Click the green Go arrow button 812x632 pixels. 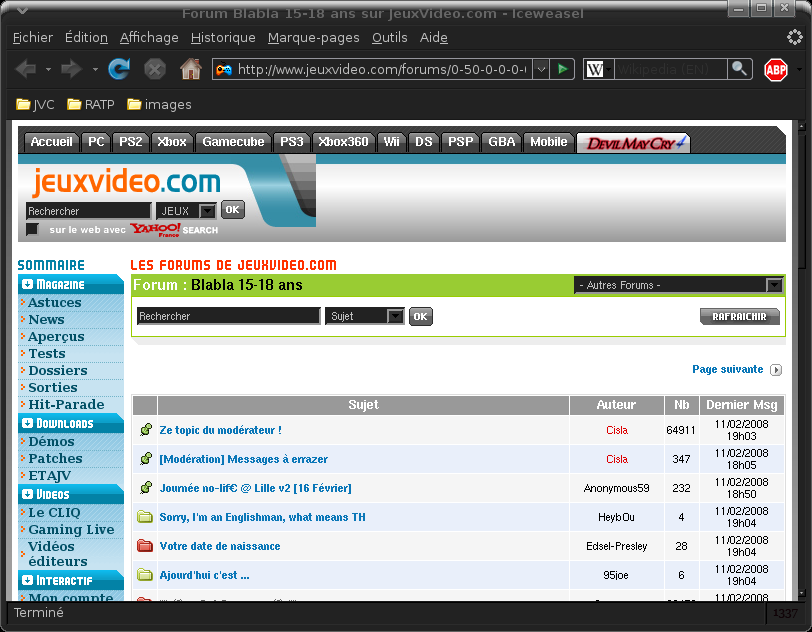click(562, 69)
